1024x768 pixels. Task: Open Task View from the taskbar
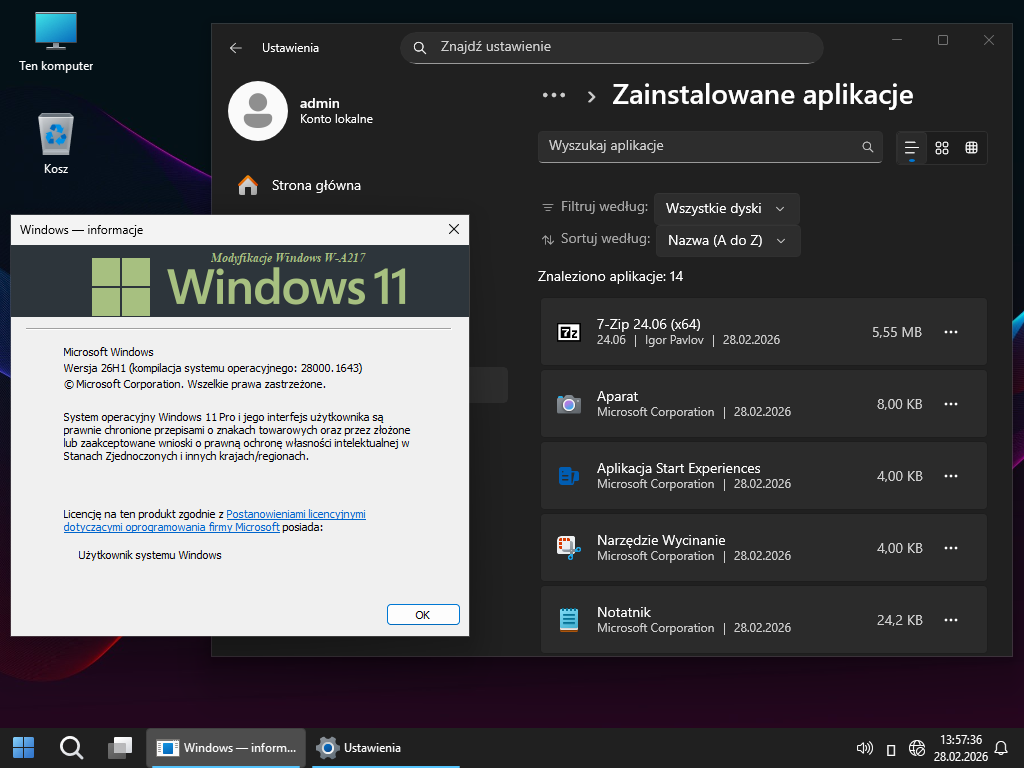[121, 747]
